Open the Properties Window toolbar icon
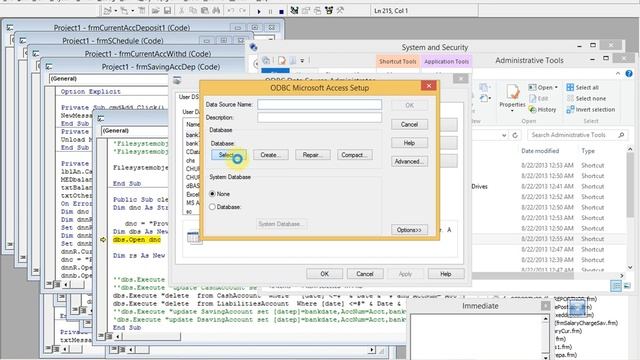 pos(306,11)
